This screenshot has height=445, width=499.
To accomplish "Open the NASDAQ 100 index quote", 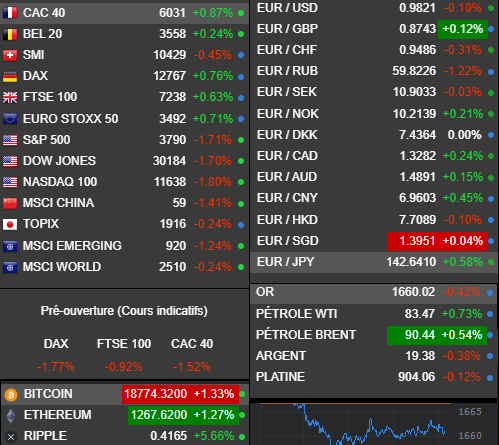I will [124, 182].
